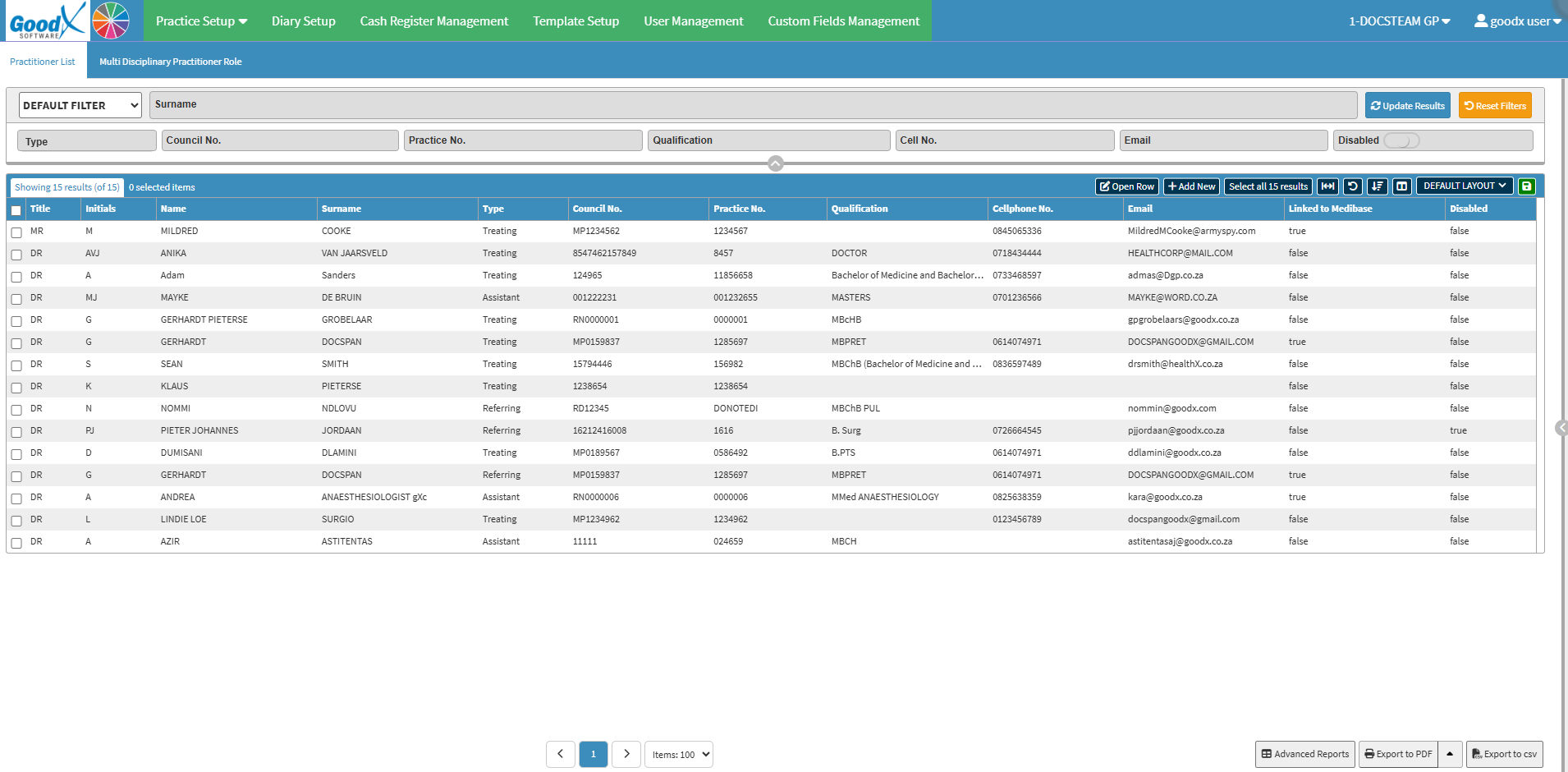Tick the select-all header checkbox
The width and height of the screenshot is (1568, 772).
tap(16, 210)
